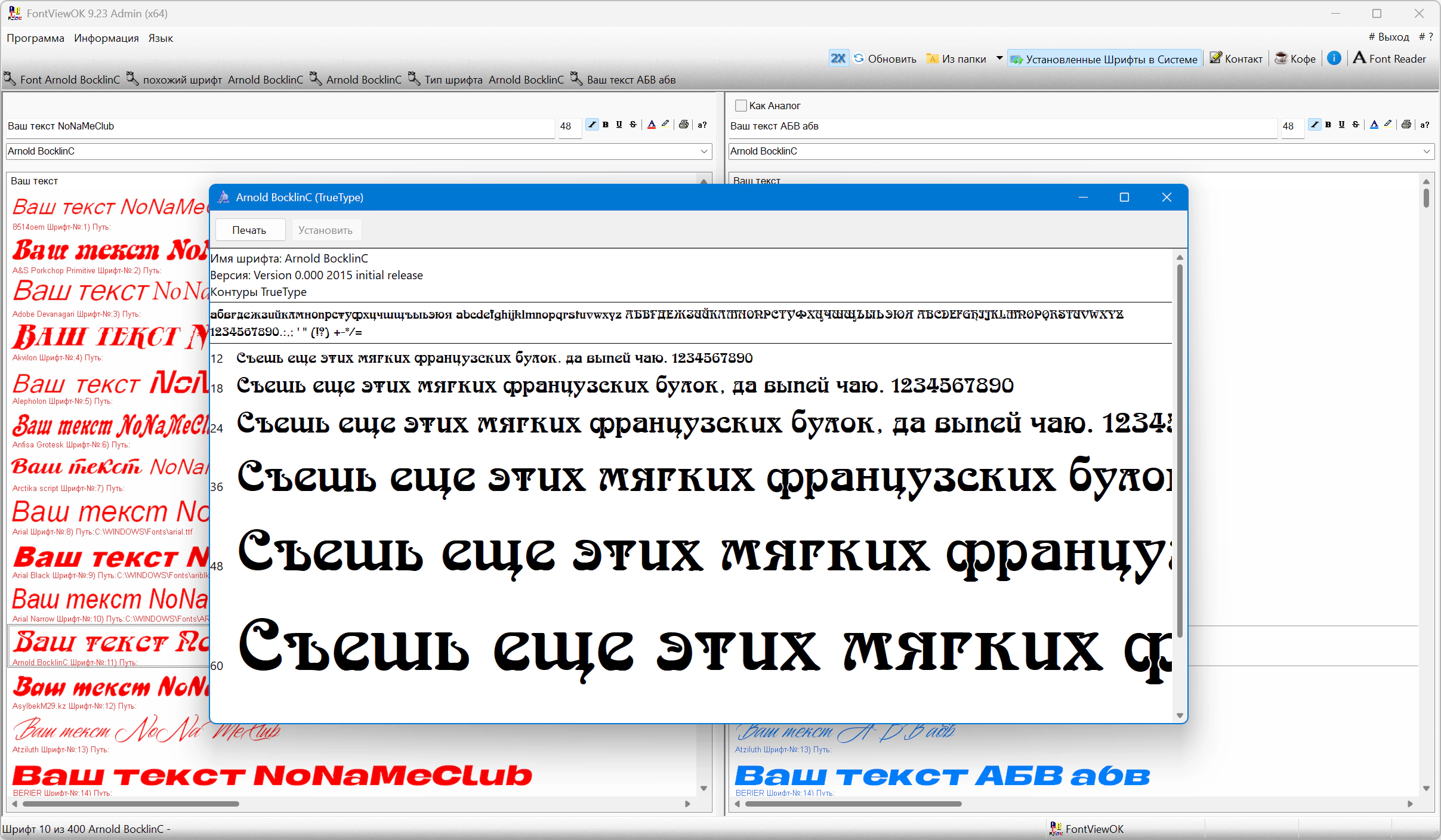Expand right pane font name dropdown
Viewport: 1441px width, 840px height.
(1427, 152)
